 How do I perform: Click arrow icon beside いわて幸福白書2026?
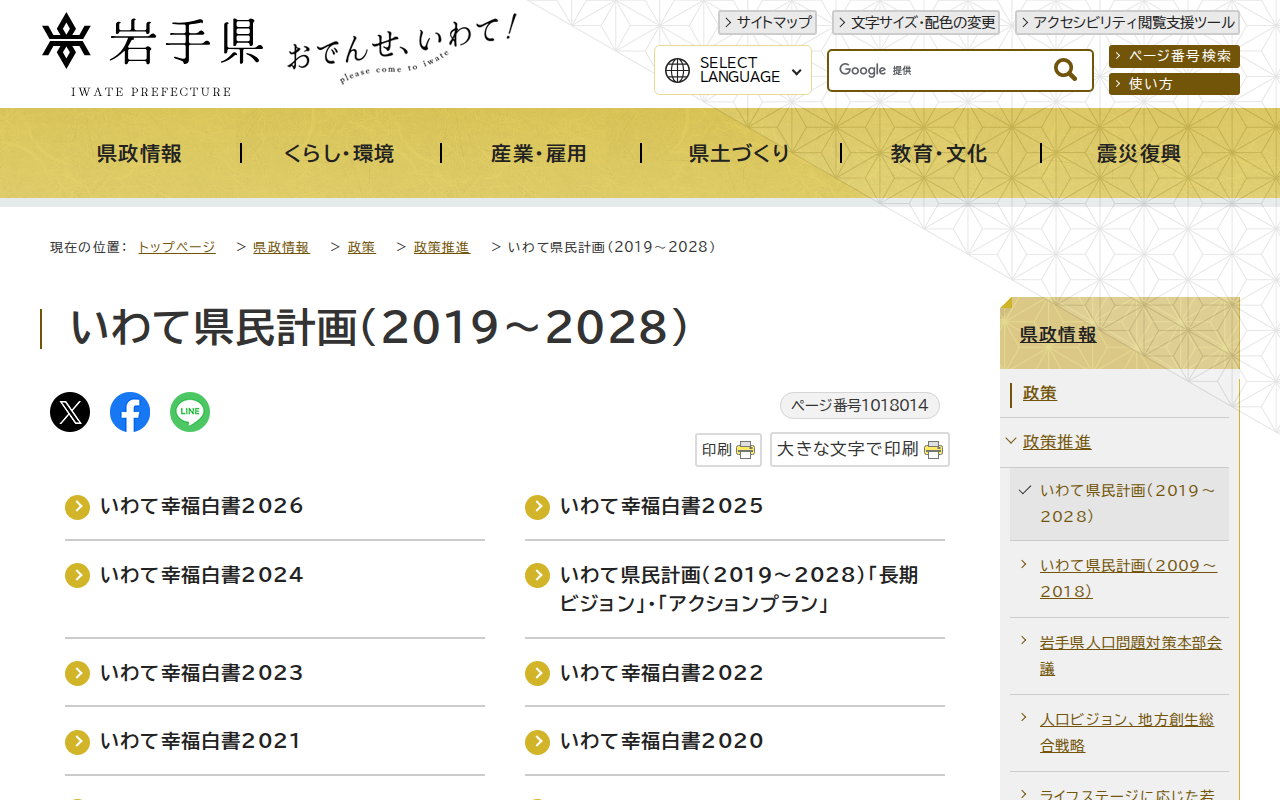click(x=78, y=507)
